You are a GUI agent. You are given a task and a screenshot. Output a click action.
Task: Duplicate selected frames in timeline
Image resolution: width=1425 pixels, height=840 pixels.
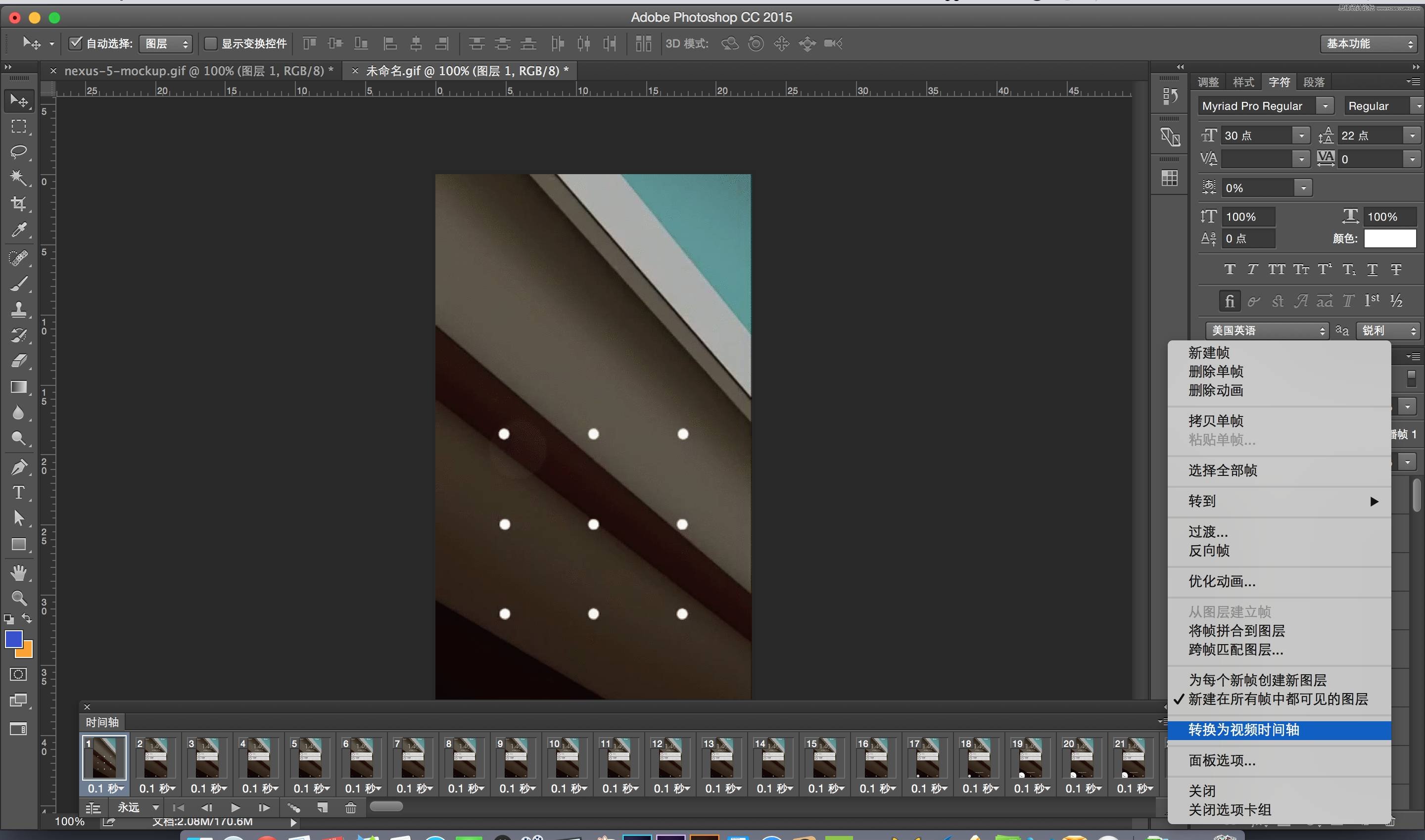(x=322, y=808)
